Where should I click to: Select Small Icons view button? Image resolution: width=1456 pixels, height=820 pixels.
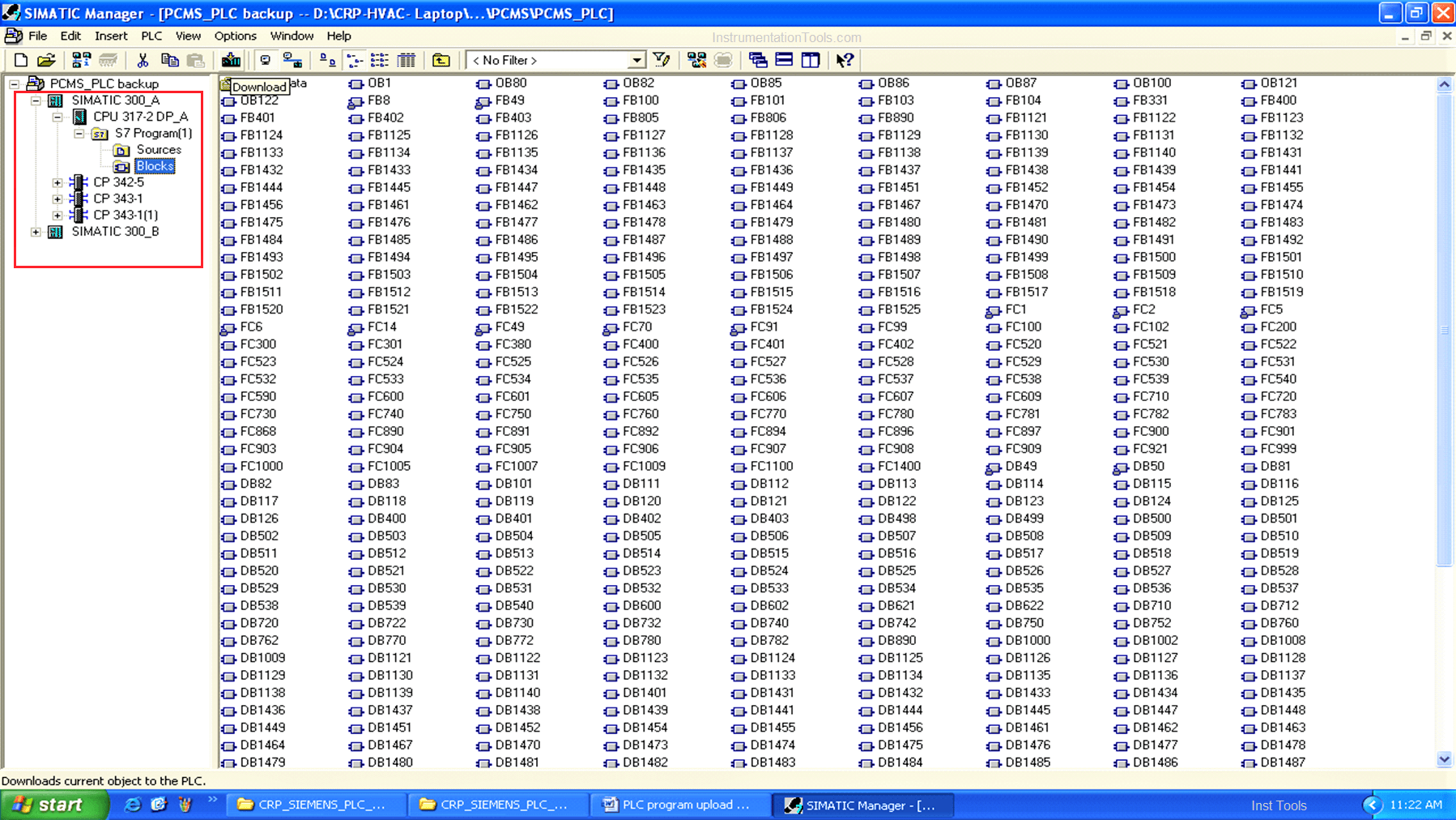point(355,60)
